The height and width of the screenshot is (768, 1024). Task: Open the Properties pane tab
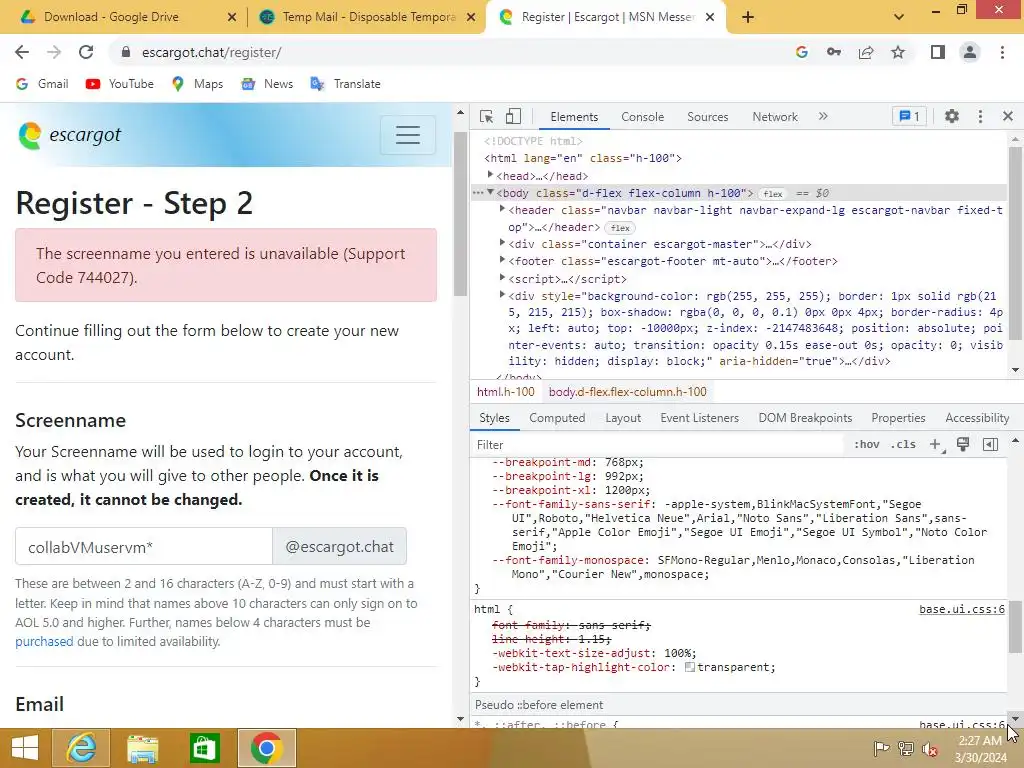coord(898,418)
